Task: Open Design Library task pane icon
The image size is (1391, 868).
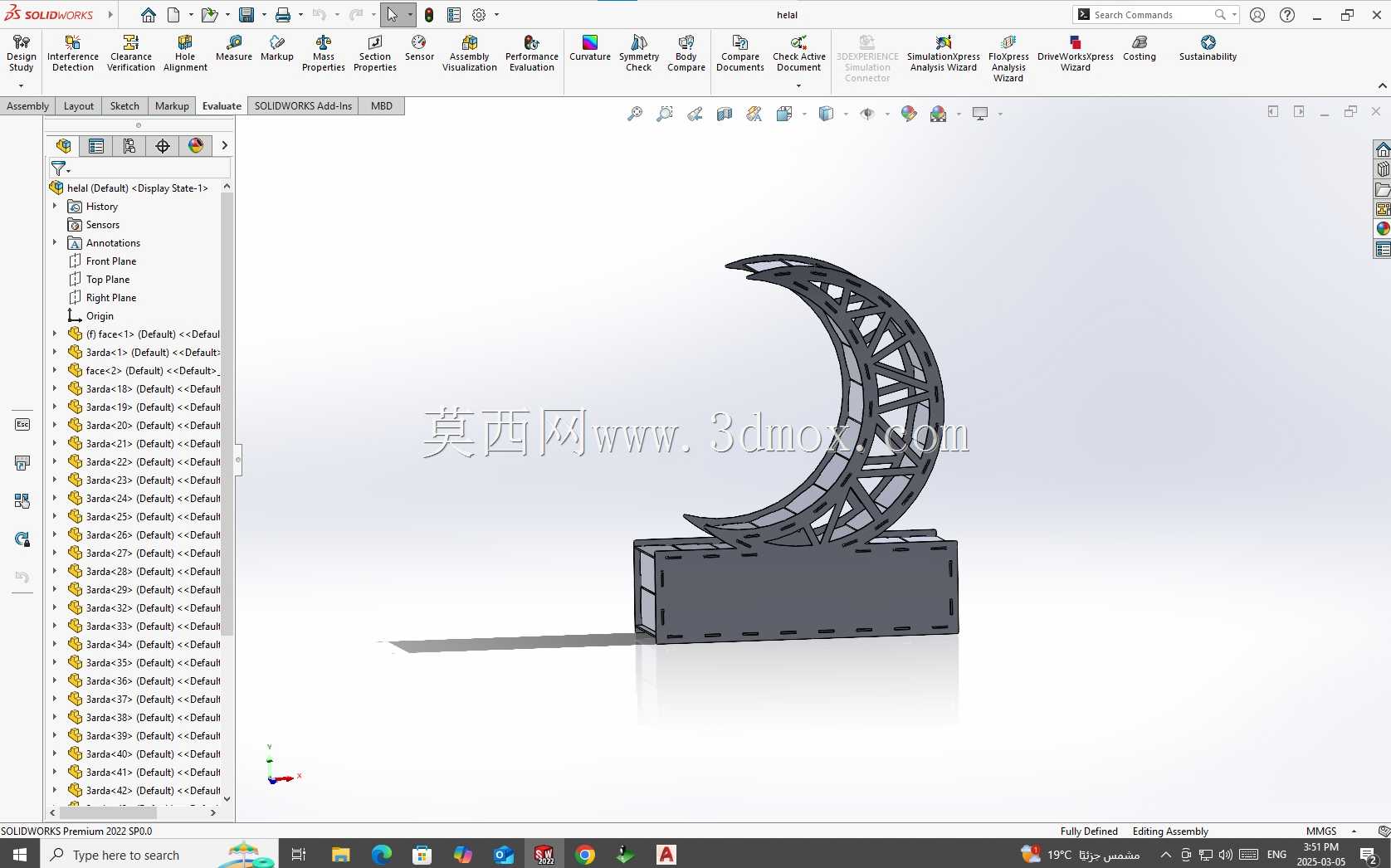Action: 1383,169
